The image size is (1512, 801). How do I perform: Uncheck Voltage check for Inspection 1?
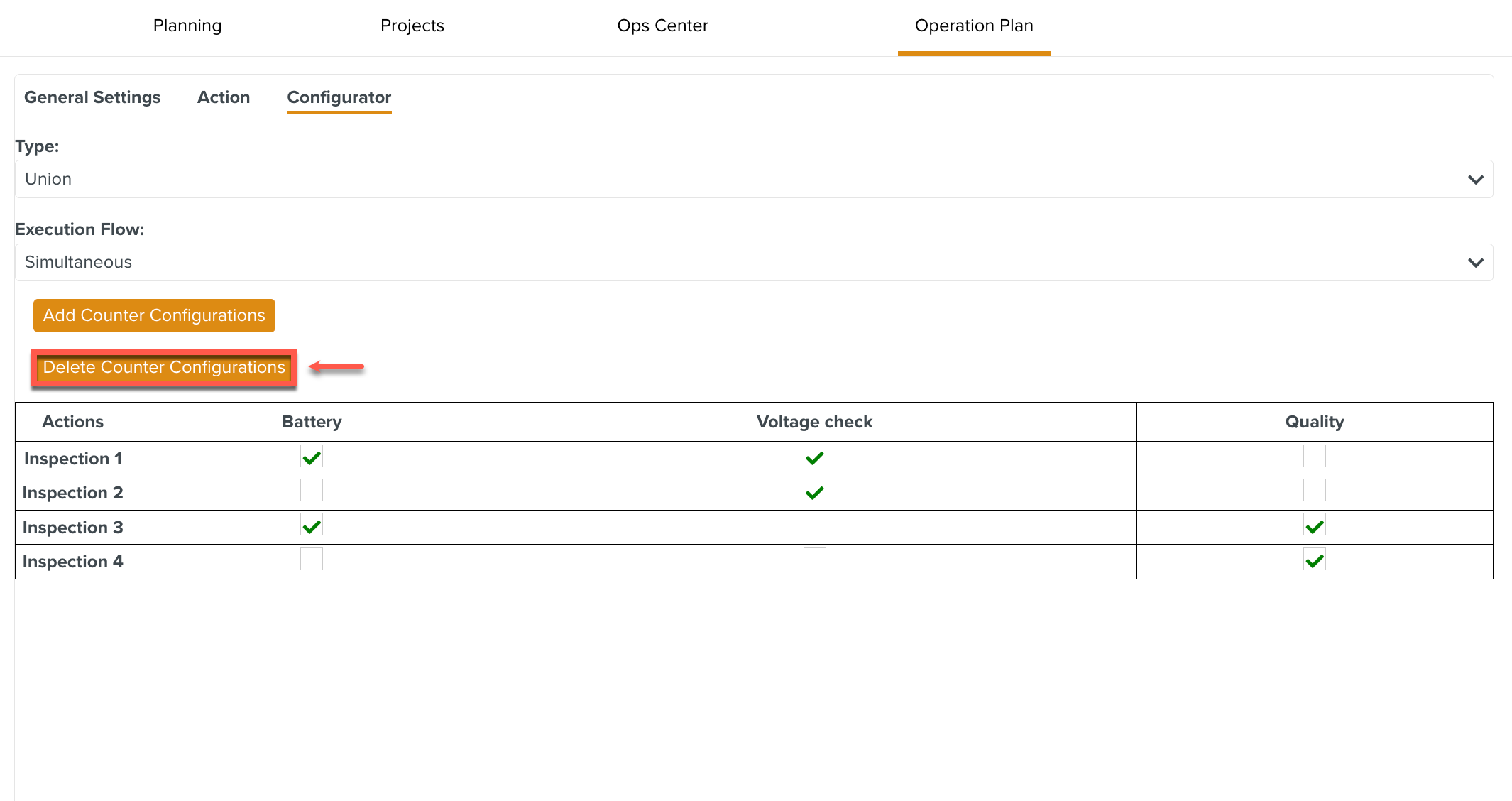pyautogui.click(x=814, y=457)
